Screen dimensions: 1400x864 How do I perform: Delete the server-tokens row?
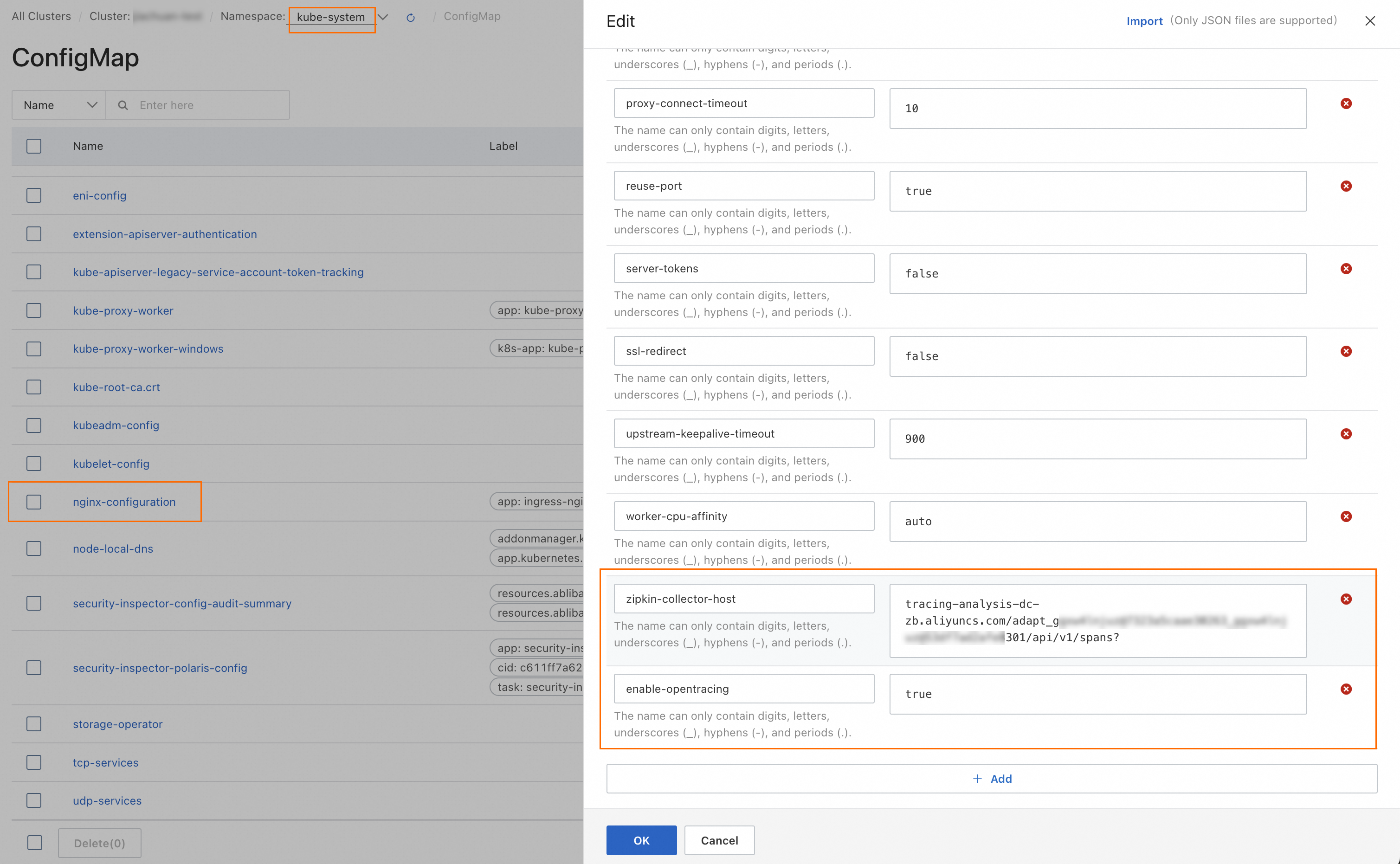point(1346,269)
